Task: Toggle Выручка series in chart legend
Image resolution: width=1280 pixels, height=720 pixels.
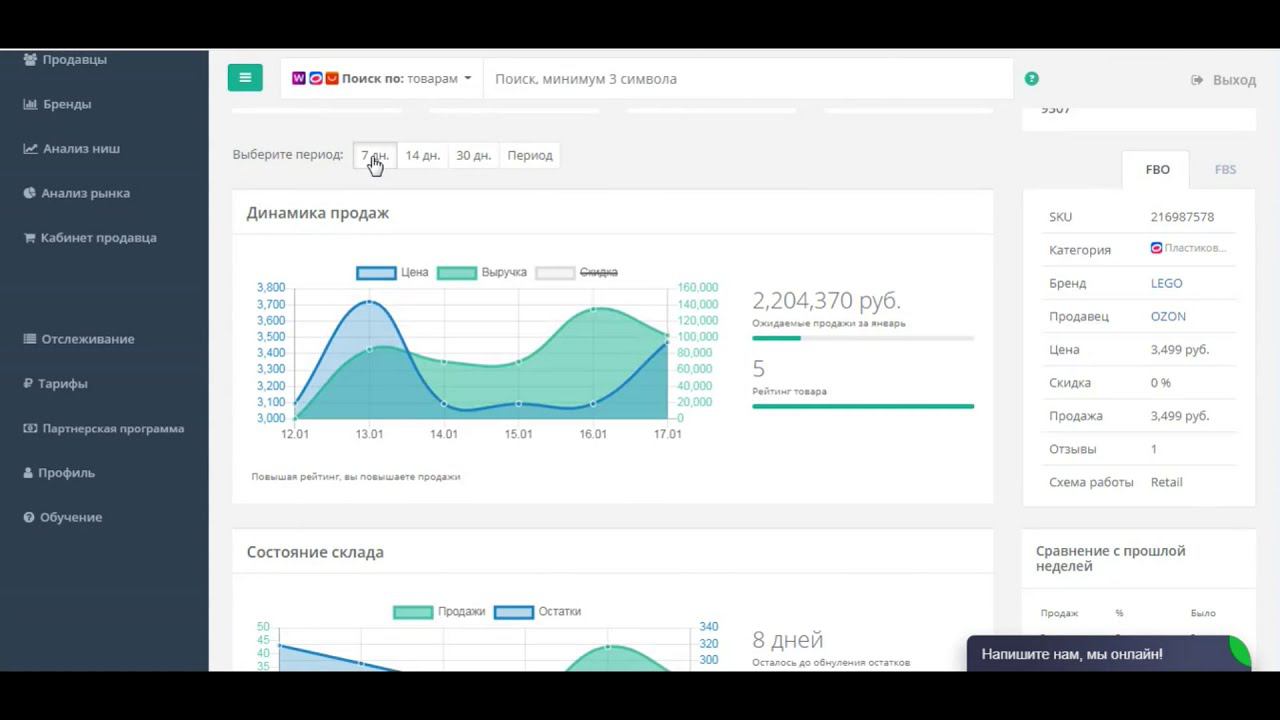Action: click(x=482, y=272)
